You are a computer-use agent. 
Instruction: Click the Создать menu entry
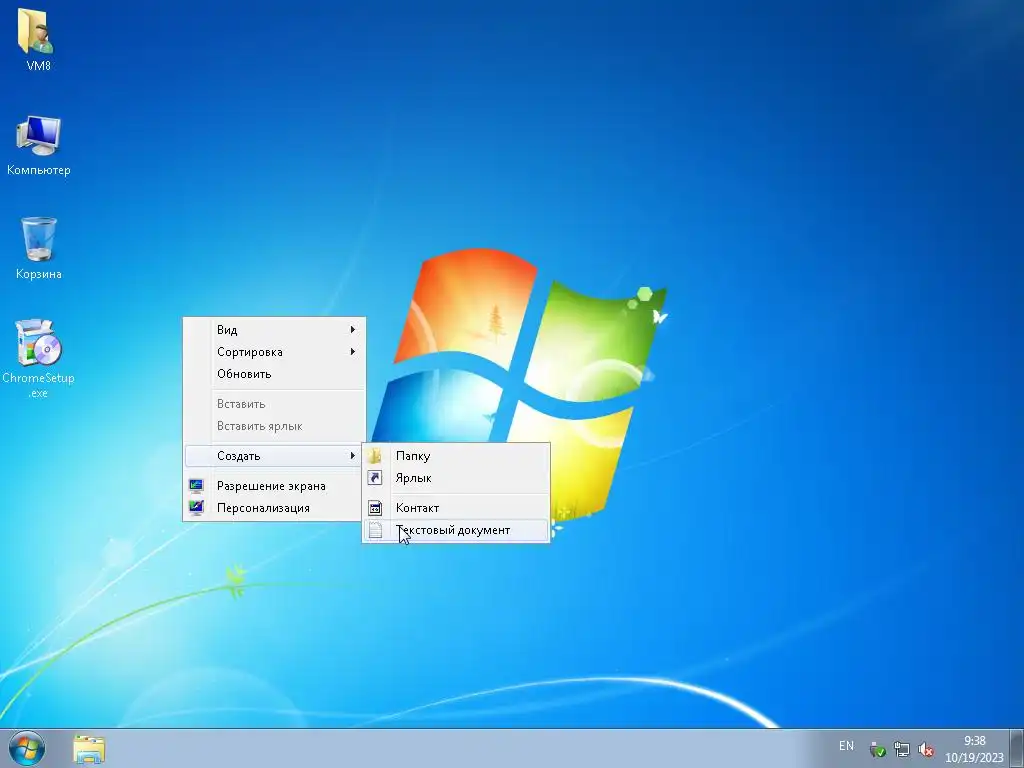pos(275,456)
